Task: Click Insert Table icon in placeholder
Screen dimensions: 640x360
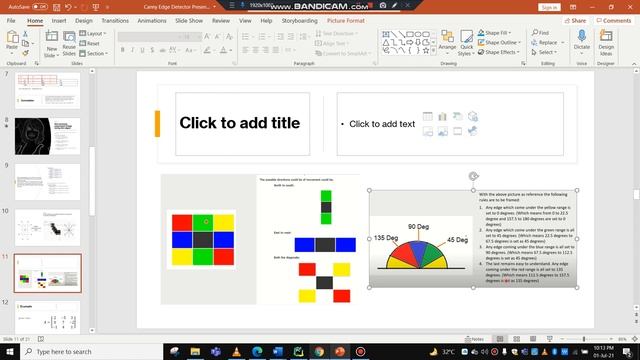Action: coord(427,116)
